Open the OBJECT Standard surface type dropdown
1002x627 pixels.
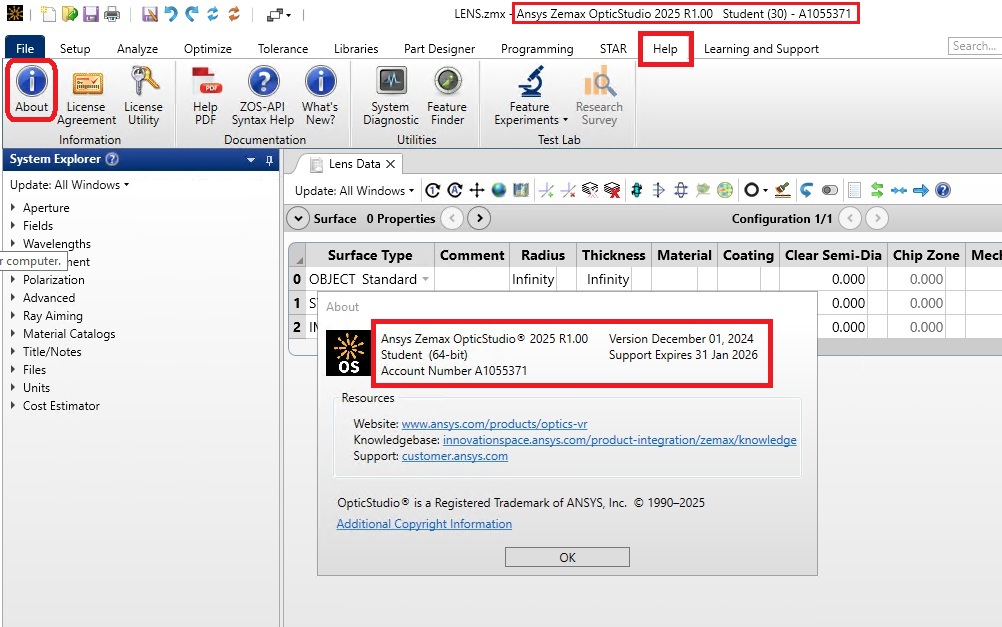pos(426,279)
